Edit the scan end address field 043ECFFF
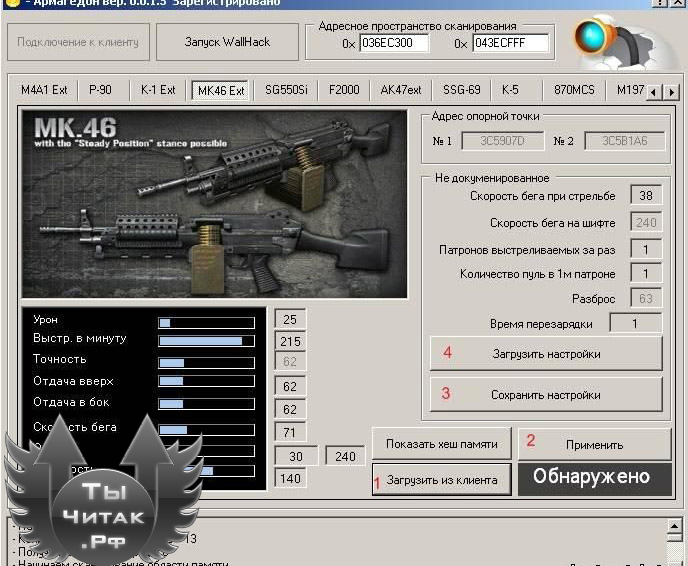The image size is (688, 566). pyautogui.click(x=511, y=43)
